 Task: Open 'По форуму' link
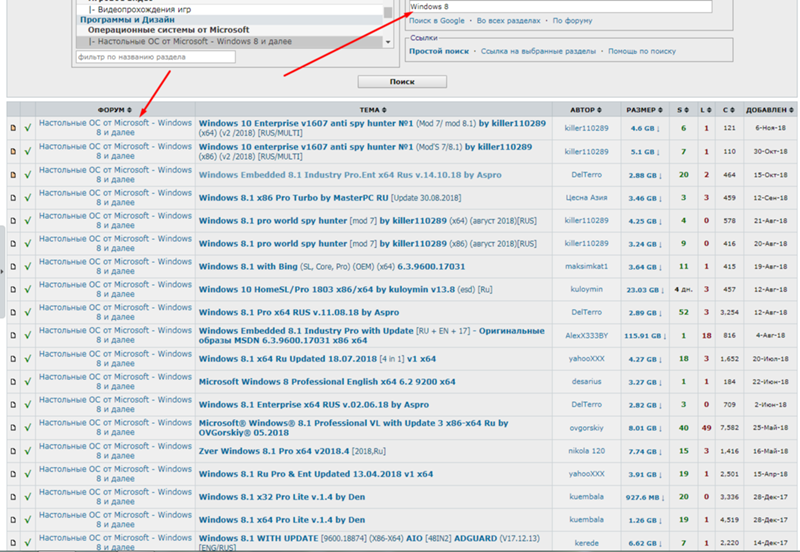pos(572,21)
